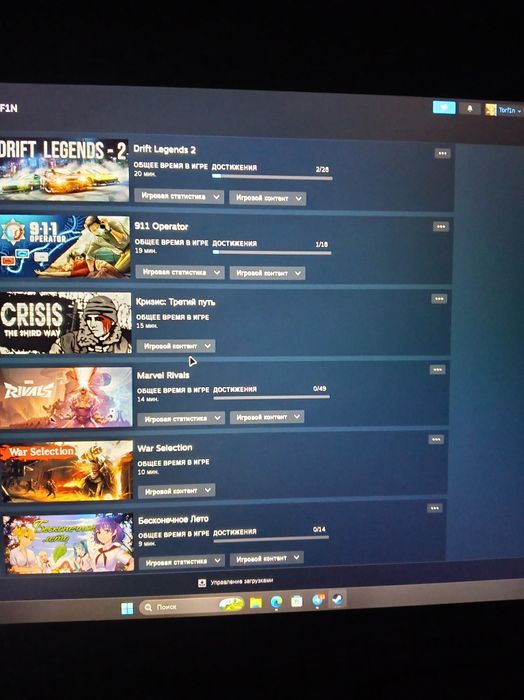
Task: Open the War Selection title link
Action: pyautogui.click(x=165, y=448)
